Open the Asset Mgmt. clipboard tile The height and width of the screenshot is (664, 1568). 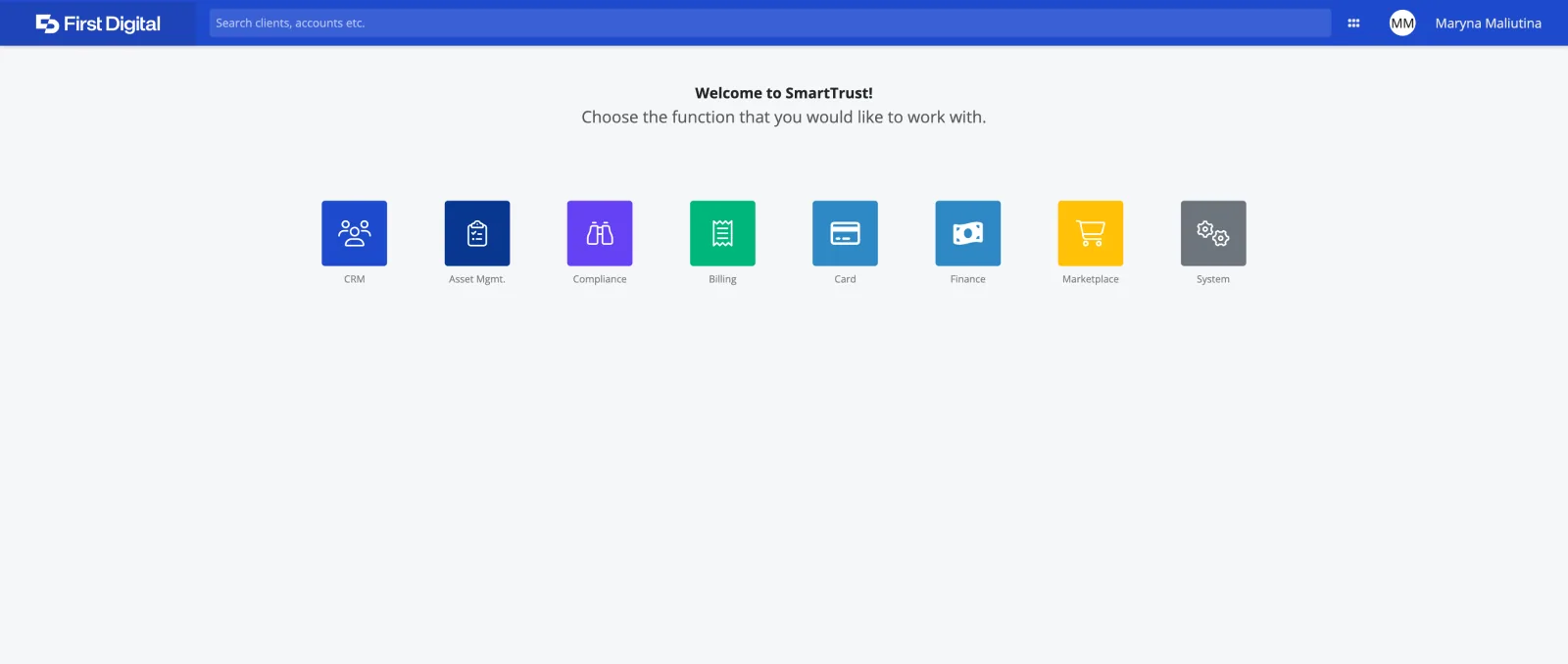(477, 233)
